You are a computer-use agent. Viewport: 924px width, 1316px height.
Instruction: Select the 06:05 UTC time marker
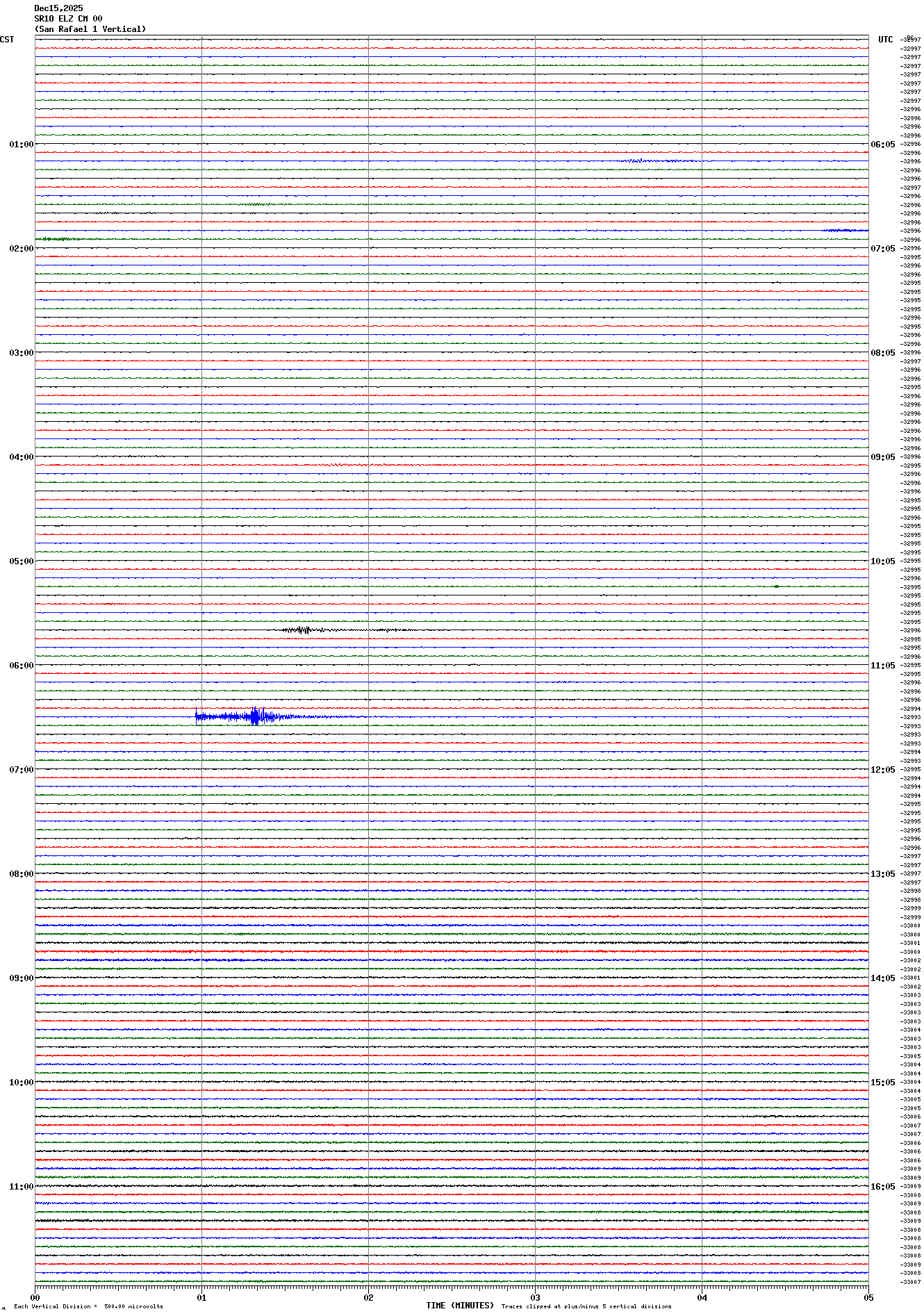pyautogui.click(x=883, y=145)
